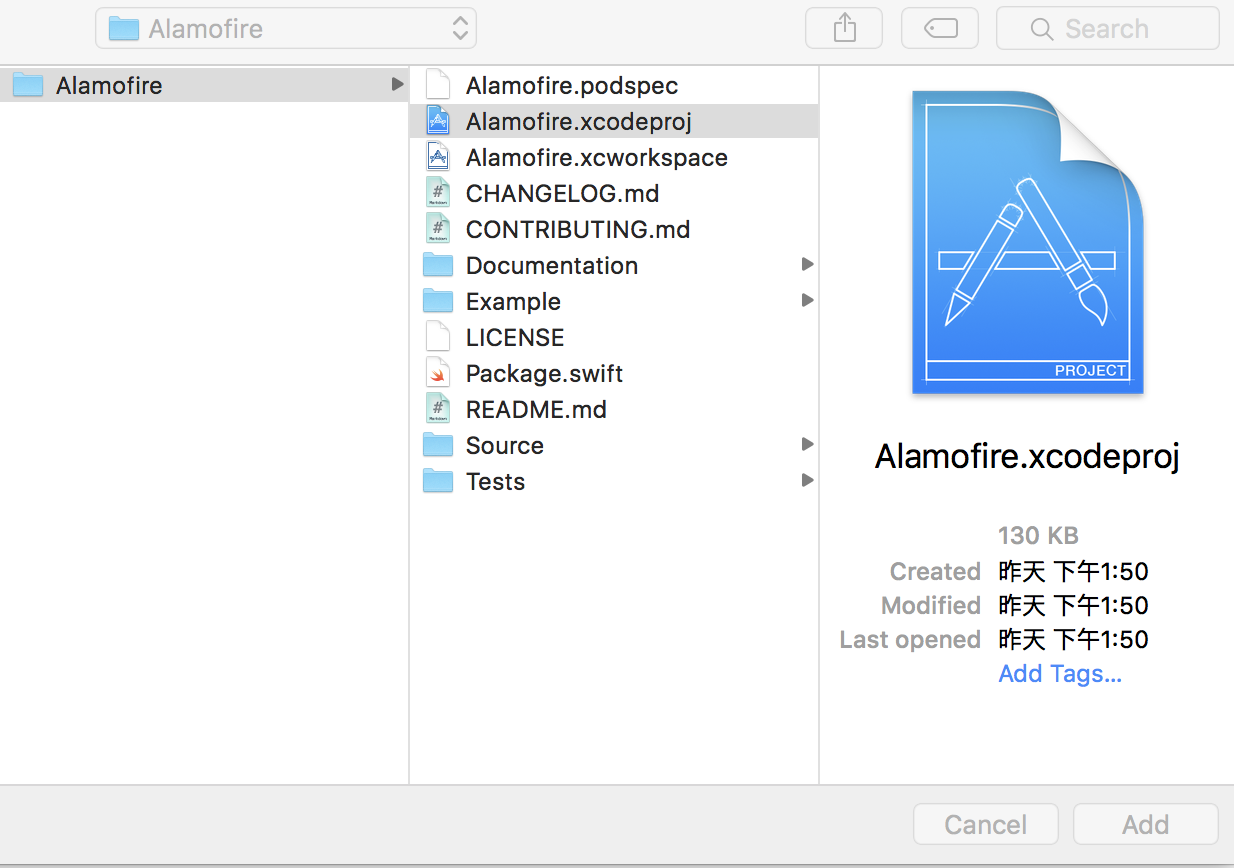Image resolution: width=1234 pixels, height=868 pixels.
Task: Expand the Tests folder arrow
Action: point(807,481)
